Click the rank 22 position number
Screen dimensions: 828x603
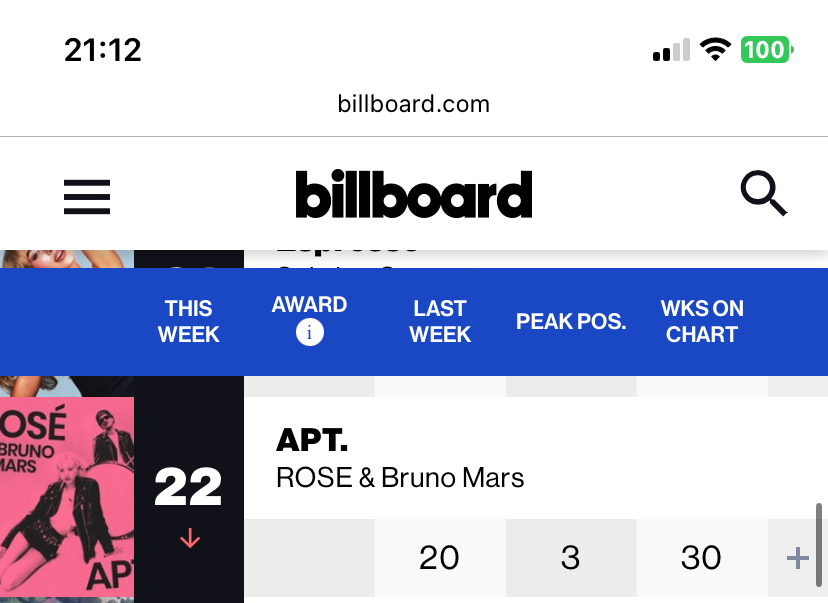(x=189, y=487)
